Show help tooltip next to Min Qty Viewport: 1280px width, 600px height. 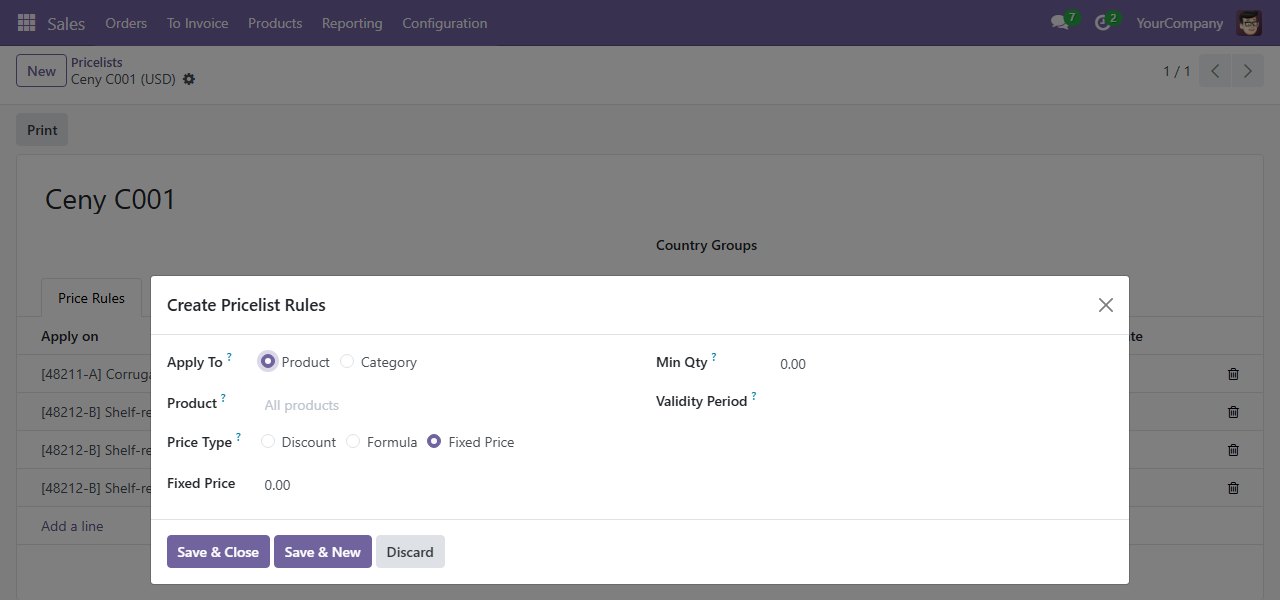click(714, 357)
